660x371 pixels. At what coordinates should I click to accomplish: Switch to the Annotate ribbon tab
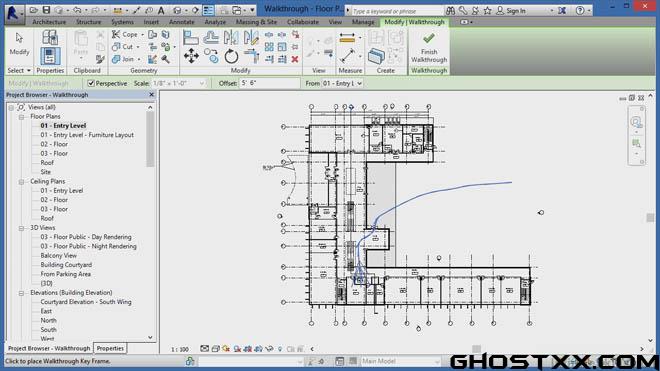tap(182, 22)
